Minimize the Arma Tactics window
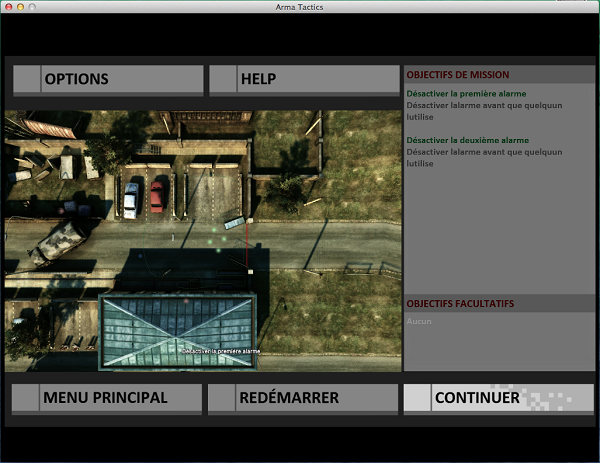The image size is (600, 463). coord(20,7)
